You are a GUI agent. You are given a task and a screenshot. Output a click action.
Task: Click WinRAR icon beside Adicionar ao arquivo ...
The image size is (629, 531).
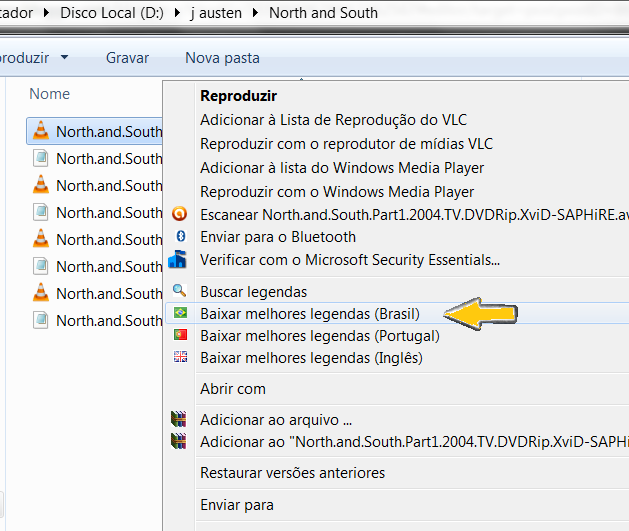[179, 419]
